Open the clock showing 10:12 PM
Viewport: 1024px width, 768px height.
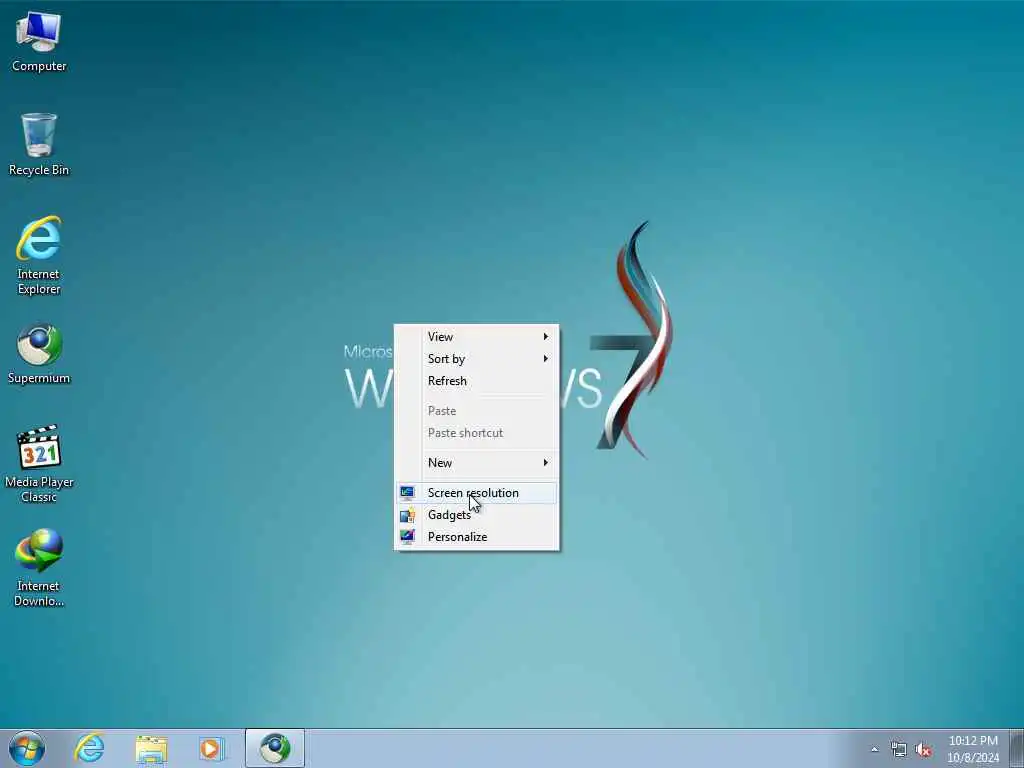pyautogui.click(x=972, y=749)
